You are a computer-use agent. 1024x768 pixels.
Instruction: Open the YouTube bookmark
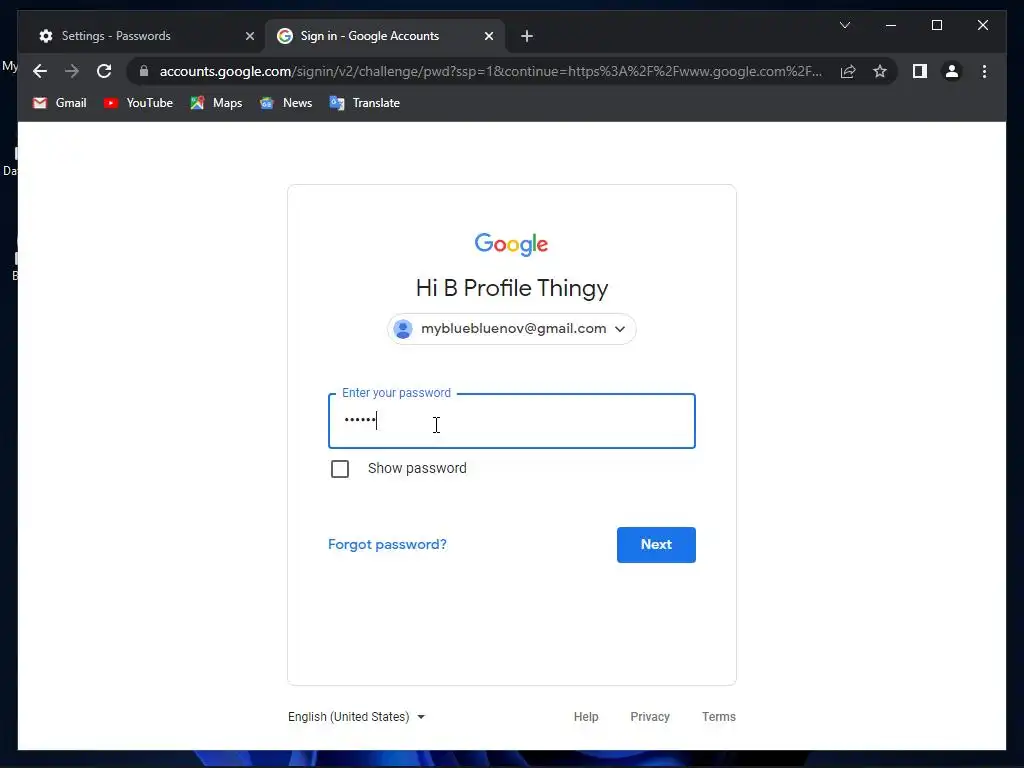(138, 103)
